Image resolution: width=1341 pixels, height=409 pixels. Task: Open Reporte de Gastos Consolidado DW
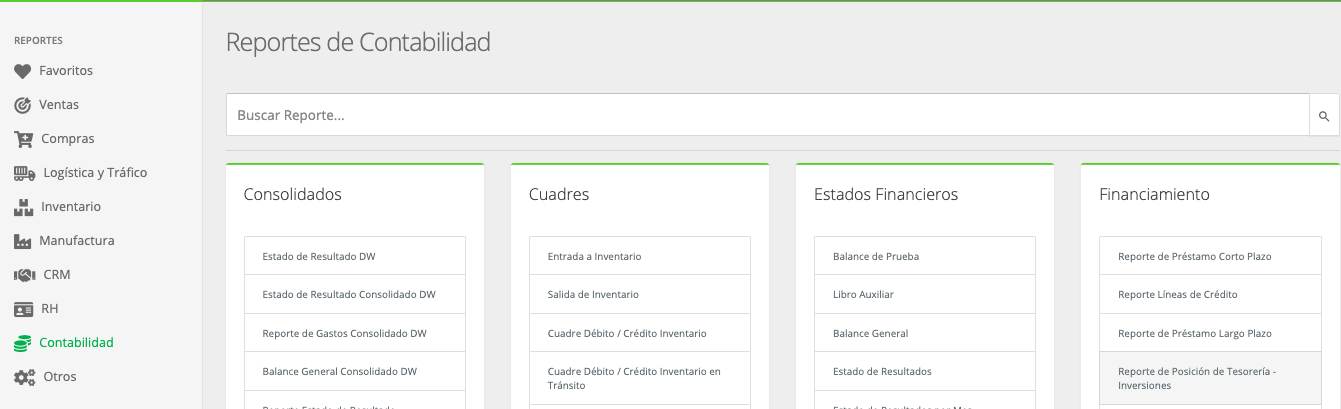point(355,333)
